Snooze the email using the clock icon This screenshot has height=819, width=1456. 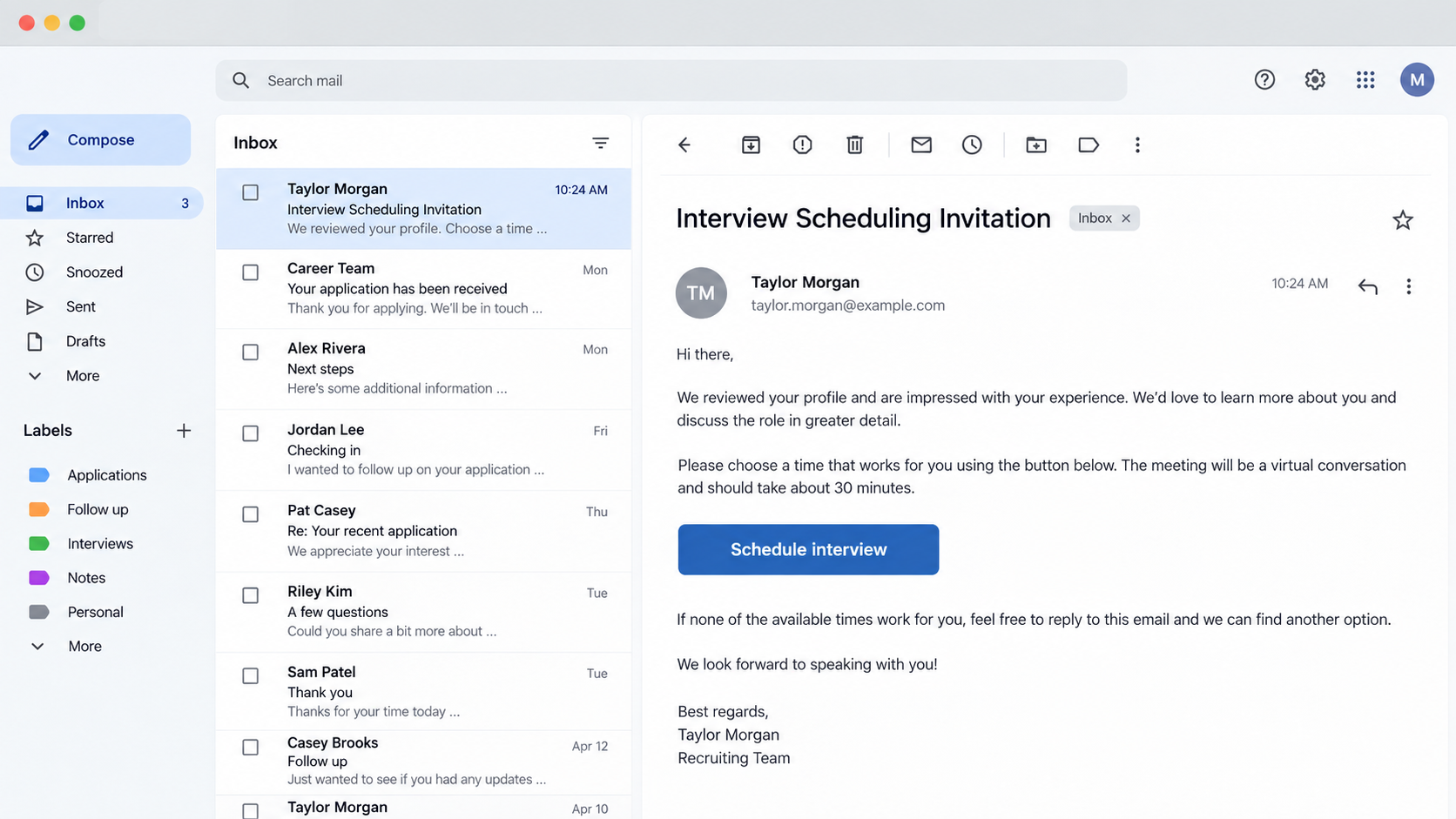point(972,144)
